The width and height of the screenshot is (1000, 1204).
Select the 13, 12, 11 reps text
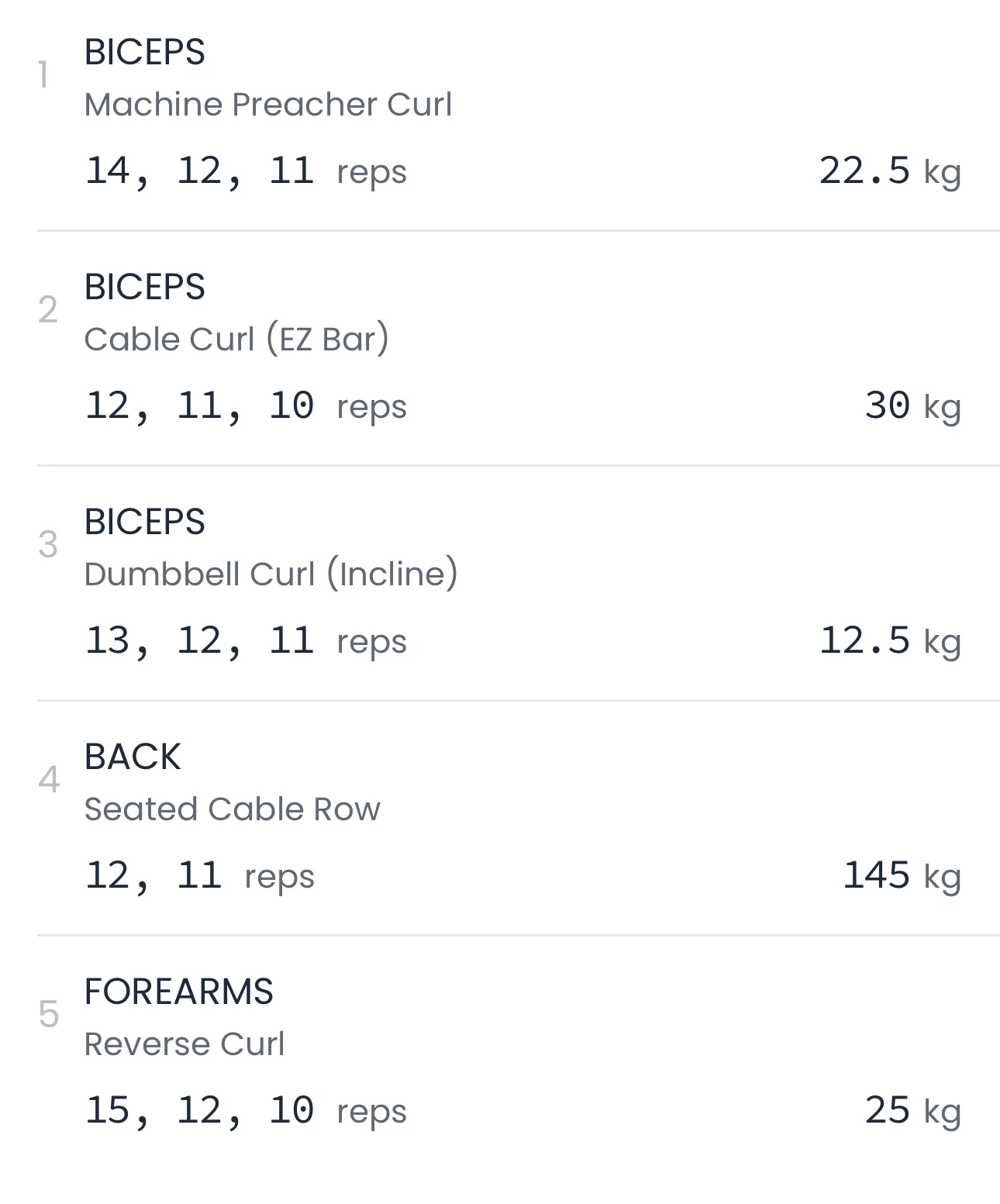[x=245, y=641]
